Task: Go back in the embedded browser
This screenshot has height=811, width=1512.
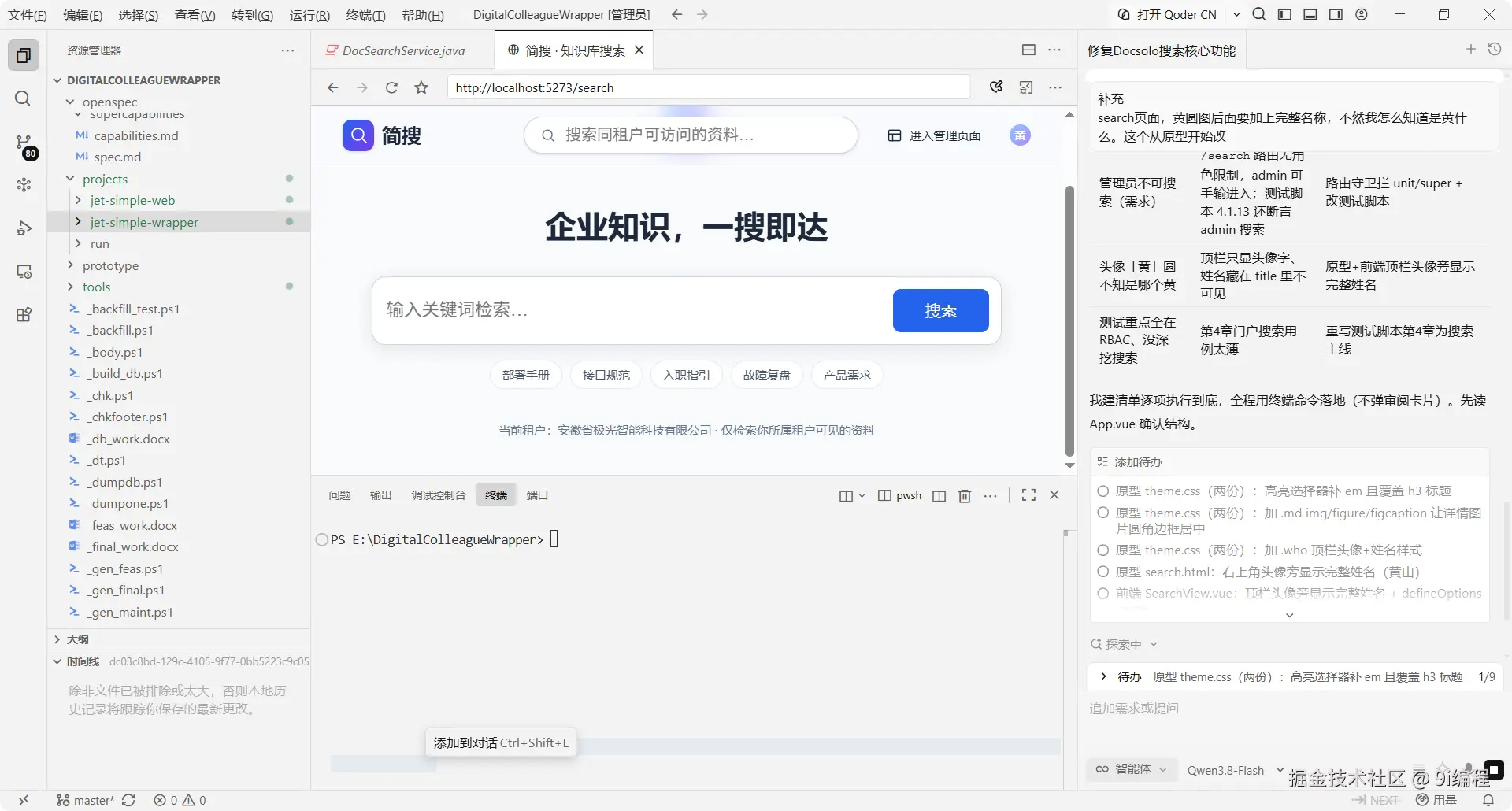Action: [332, 87]
